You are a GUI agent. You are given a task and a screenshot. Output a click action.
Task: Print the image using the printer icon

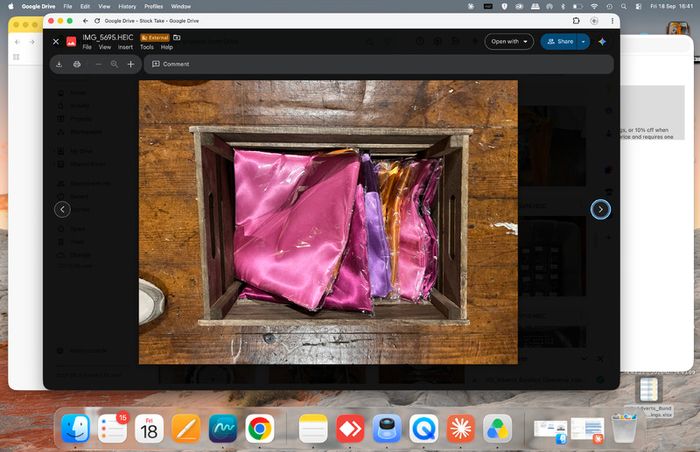pos(77,64)
